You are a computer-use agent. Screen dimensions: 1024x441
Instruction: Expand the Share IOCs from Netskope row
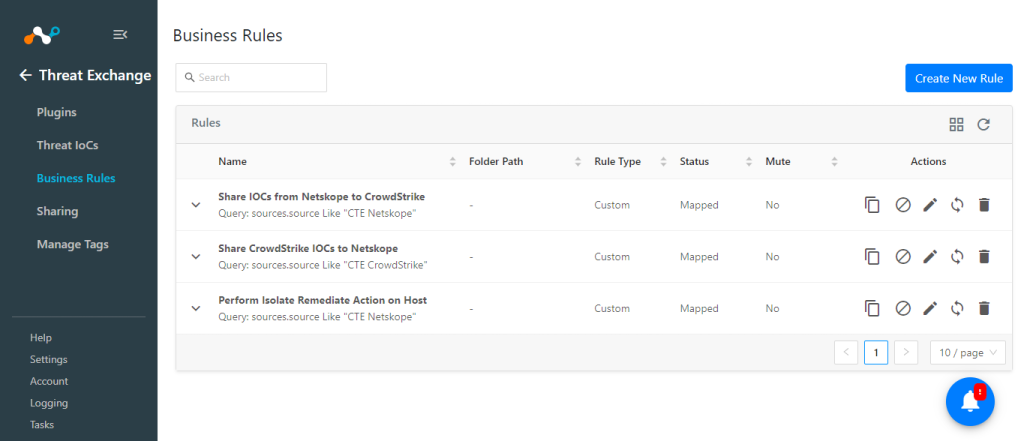tap(196, 205)
